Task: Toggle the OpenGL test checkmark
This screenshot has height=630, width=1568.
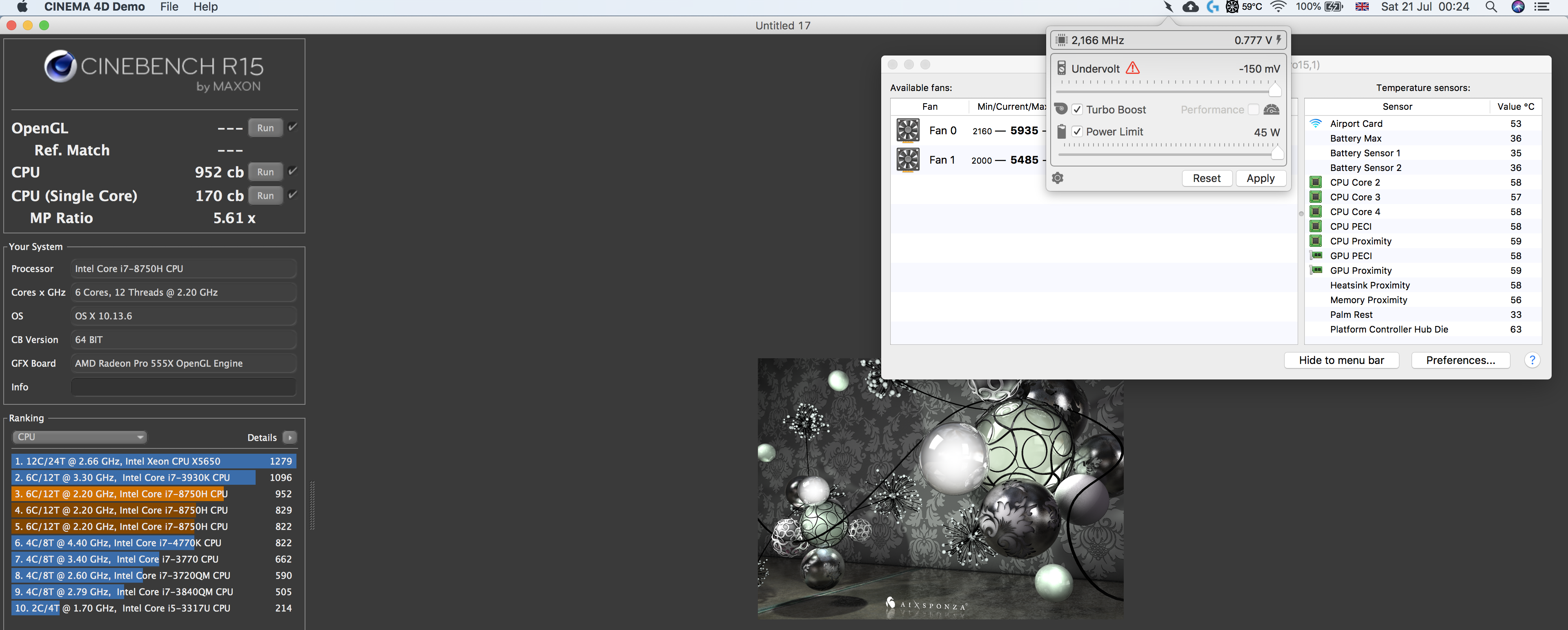Action: point(292,127)
